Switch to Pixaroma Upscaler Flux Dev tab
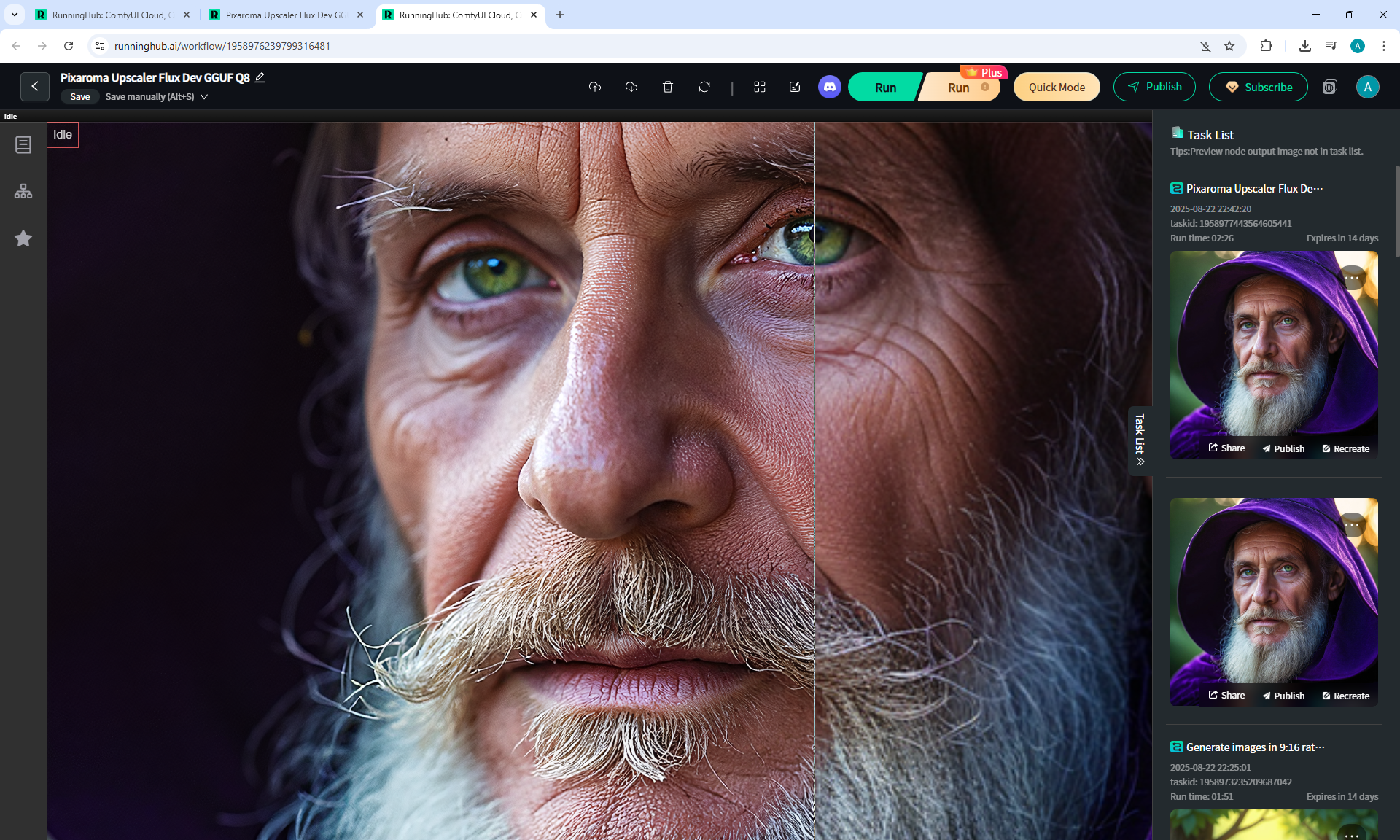 coord(285,15)
